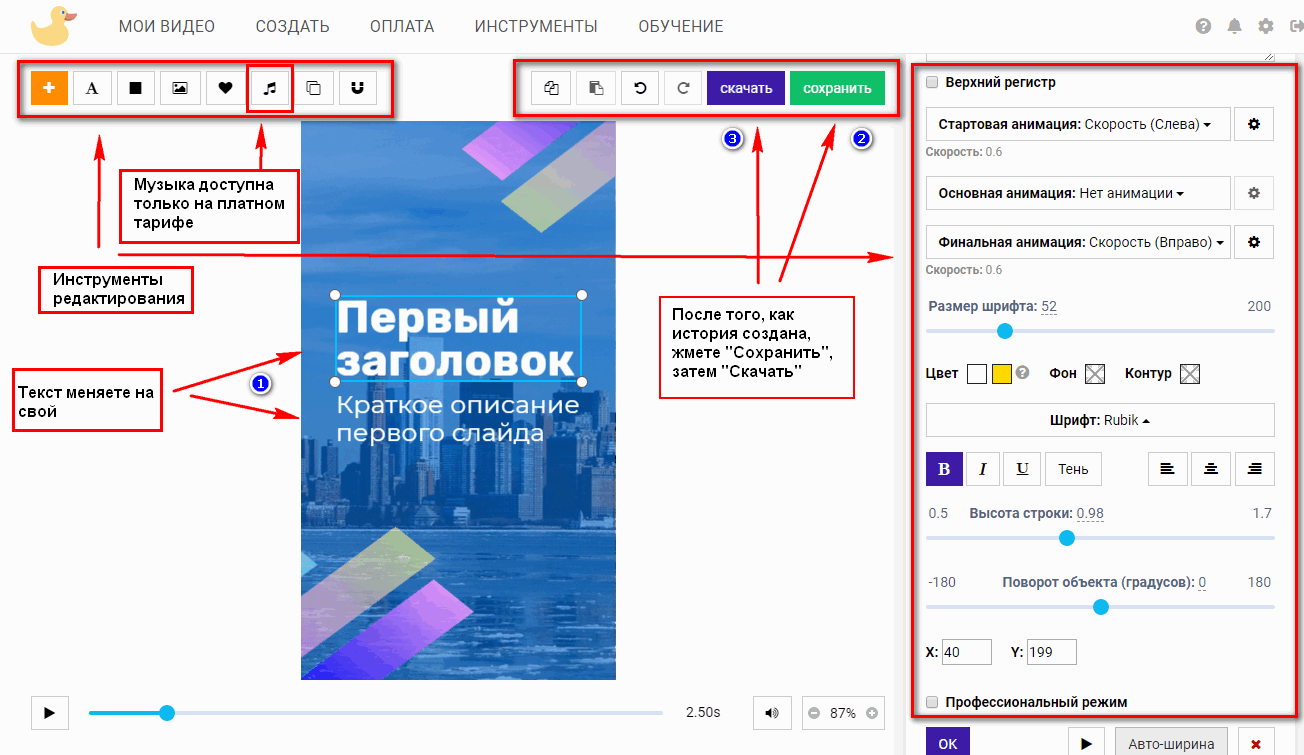Screen dimensions: 1304x755
Task: Toggle the Тень shadow button
Action: tap(1073, 468)
